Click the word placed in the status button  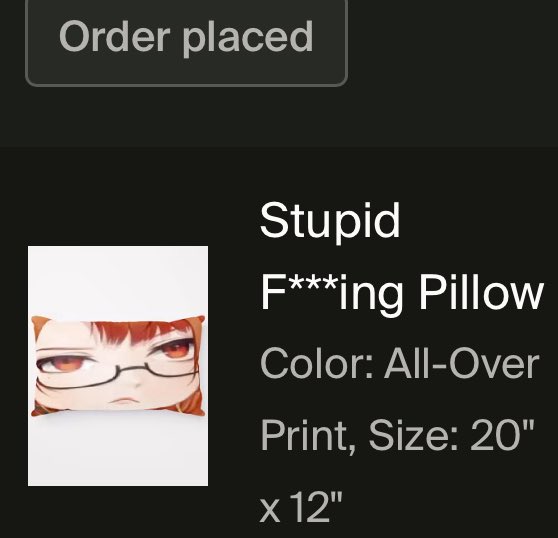coord(248,38)
